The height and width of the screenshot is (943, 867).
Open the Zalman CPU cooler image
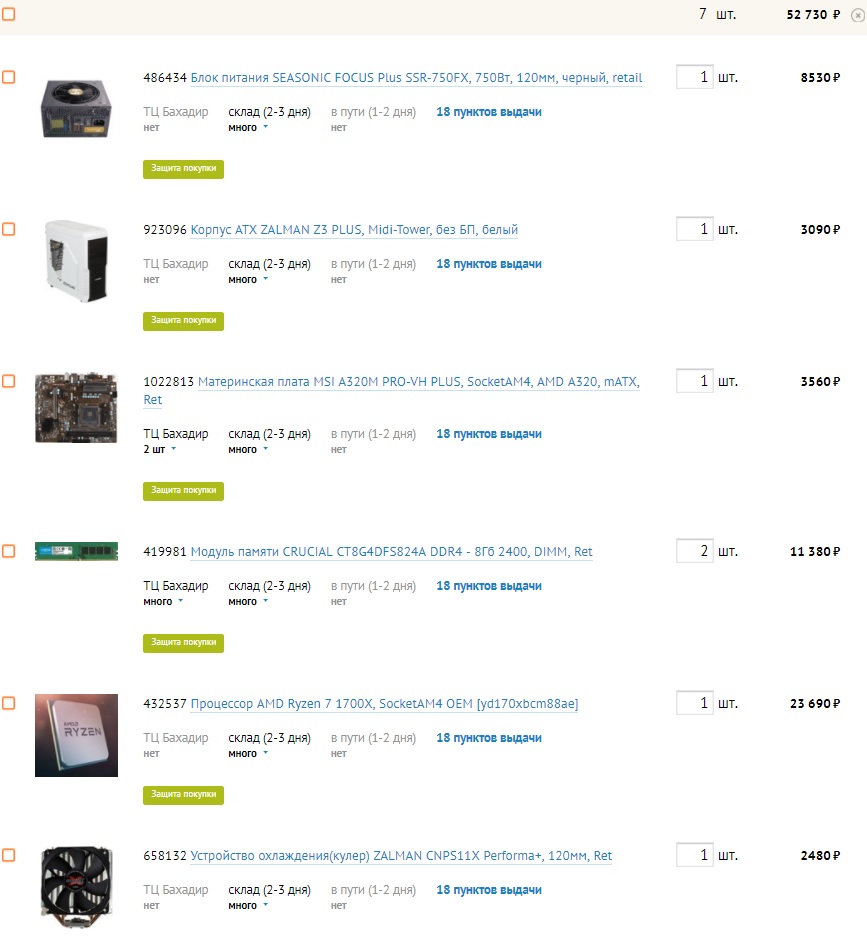coord(76,888)
